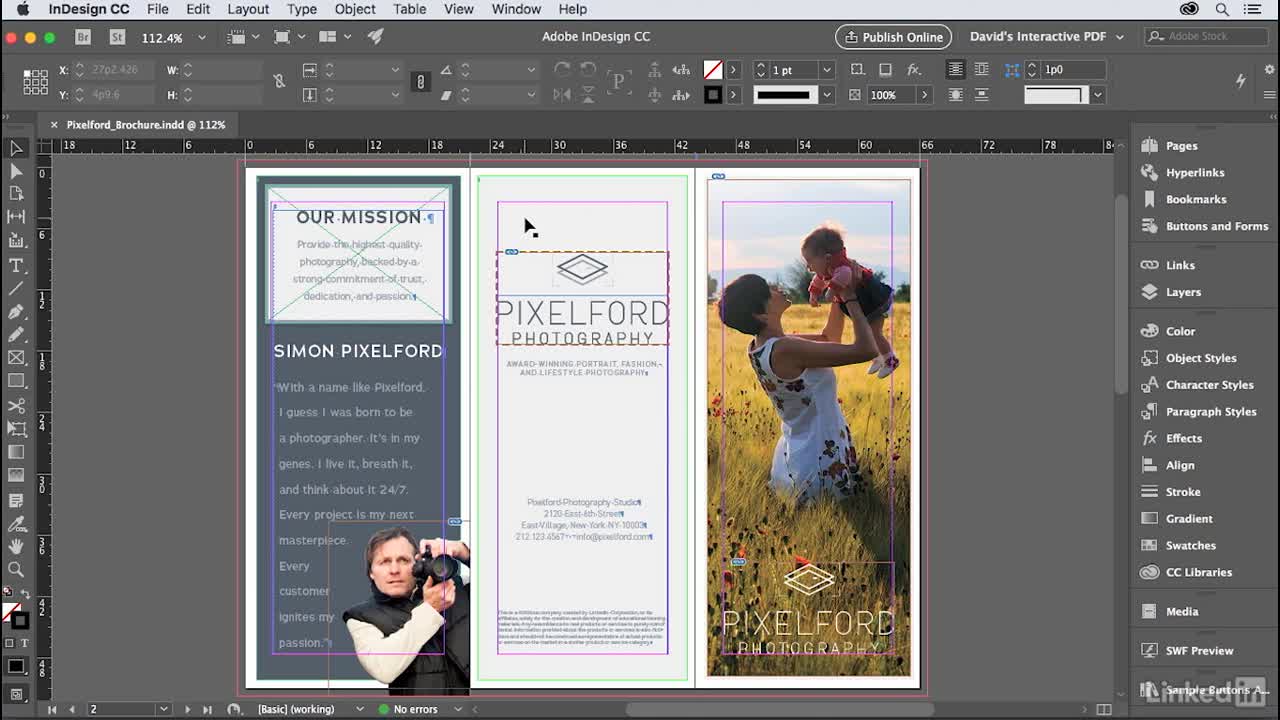Select the Line tool

(16, 288)
